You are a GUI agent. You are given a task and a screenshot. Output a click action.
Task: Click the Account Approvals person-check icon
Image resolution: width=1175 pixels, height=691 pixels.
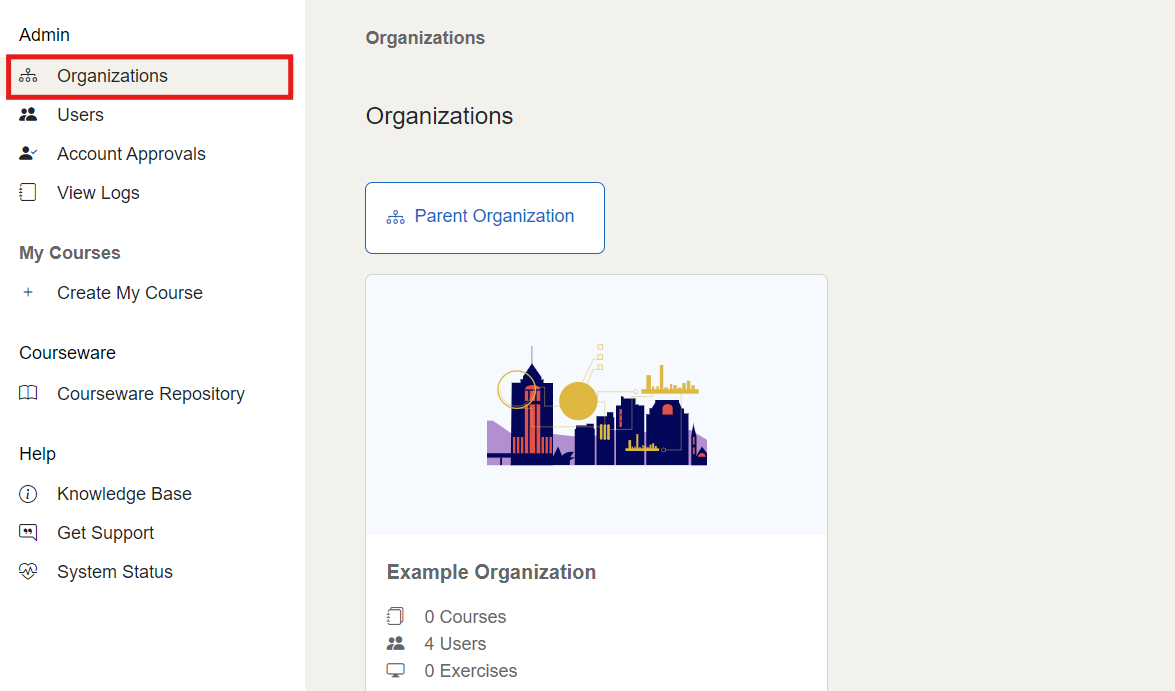[28, 154]
